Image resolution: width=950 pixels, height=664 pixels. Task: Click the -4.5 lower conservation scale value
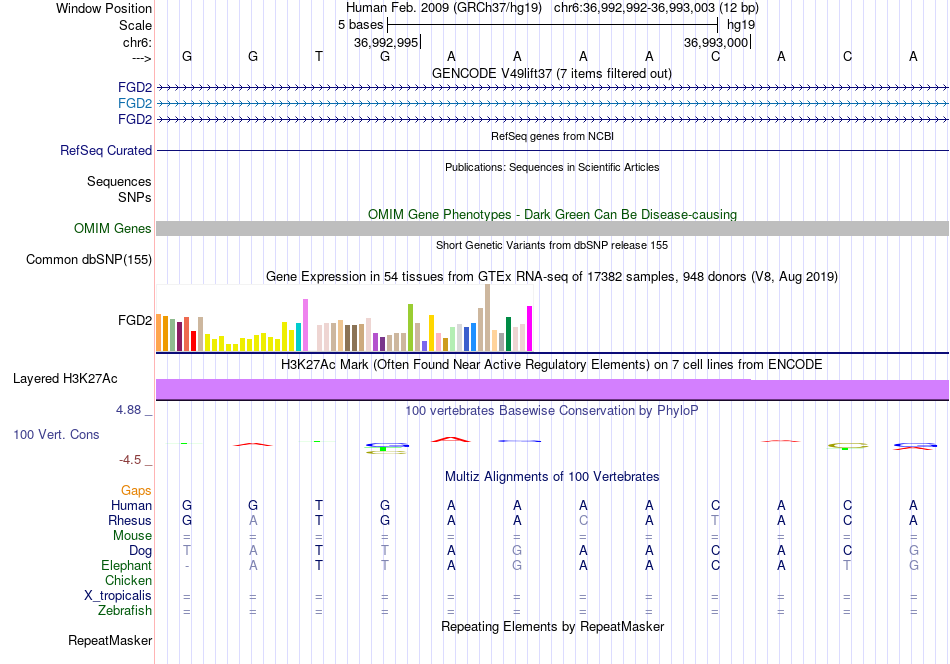click(130, 460)
